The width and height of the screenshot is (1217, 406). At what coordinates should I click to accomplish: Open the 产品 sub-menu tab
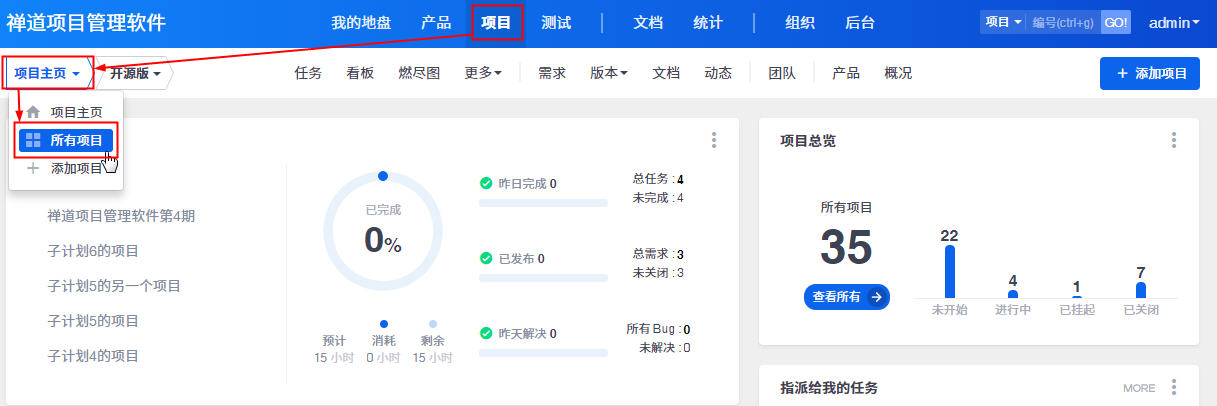846,73
